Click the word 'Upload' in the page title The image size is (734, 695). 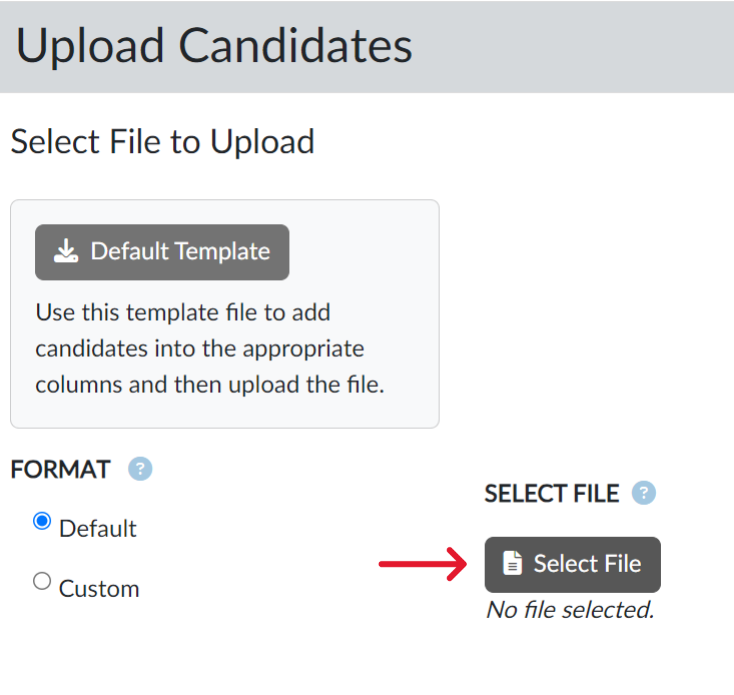coord(90,46)
